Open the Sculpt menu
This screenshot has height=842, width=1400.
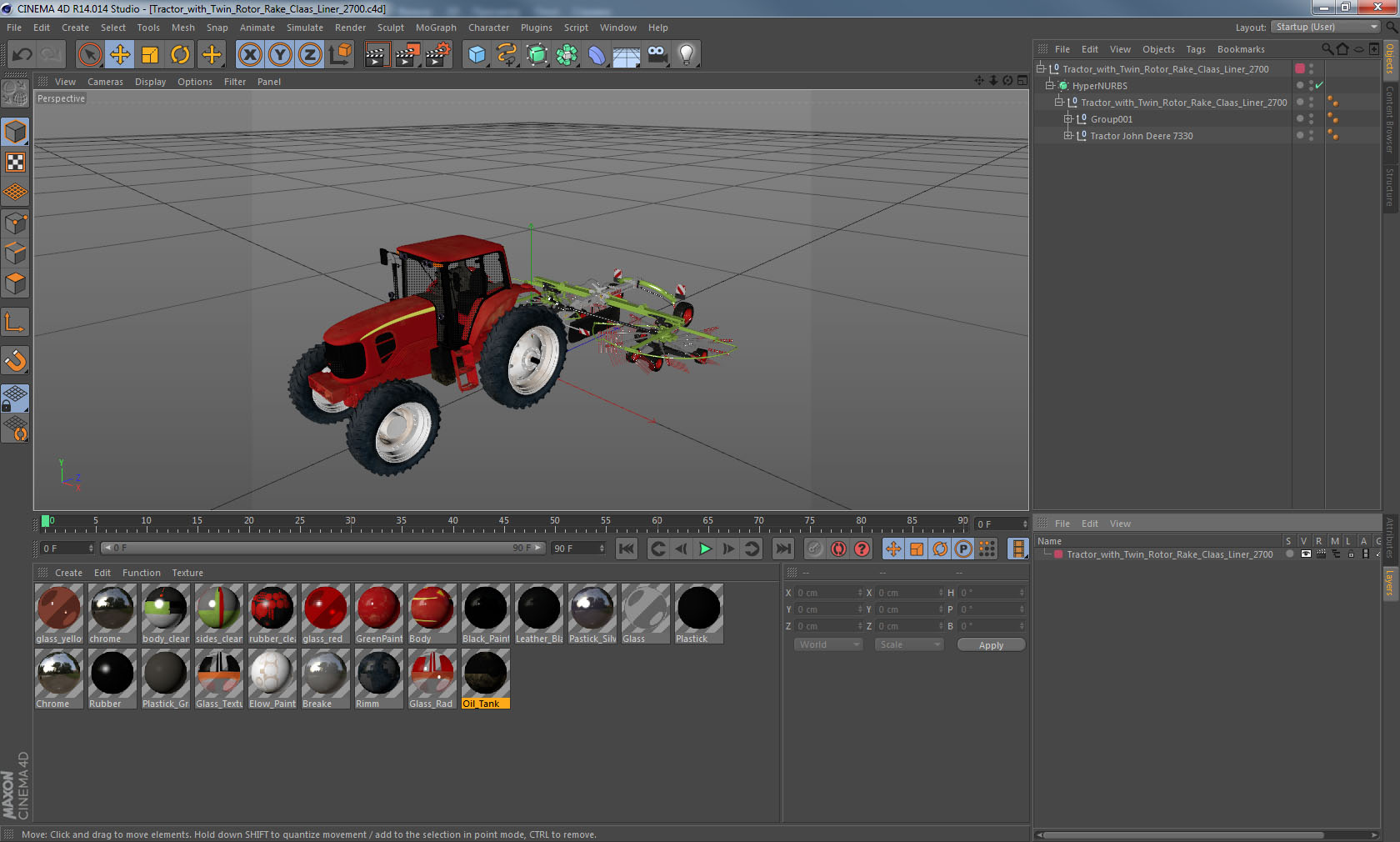390,28
